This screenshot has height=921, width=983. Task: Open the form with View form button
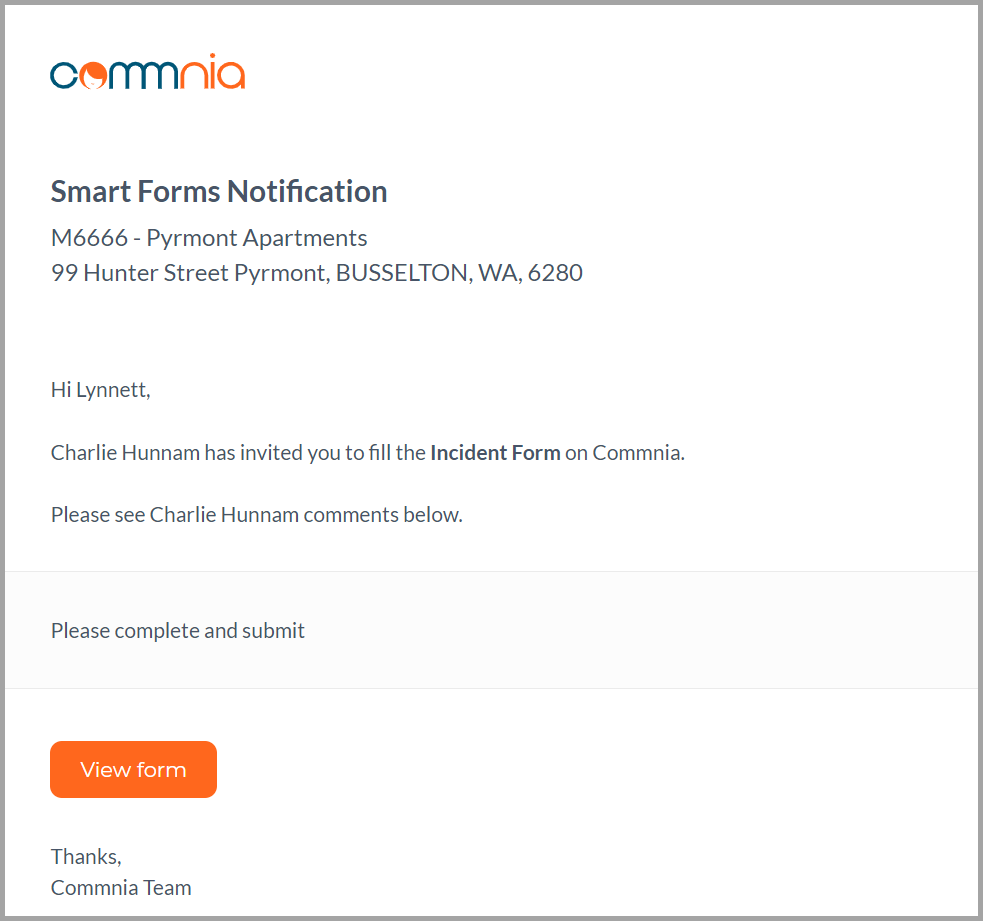click(x=134, y=769)
